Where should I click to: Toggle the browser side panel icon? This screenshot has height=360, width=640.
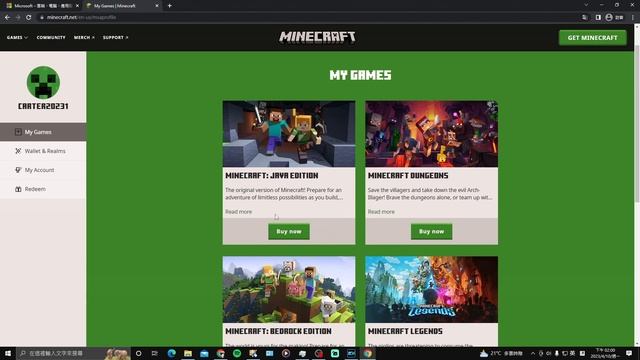598,17
